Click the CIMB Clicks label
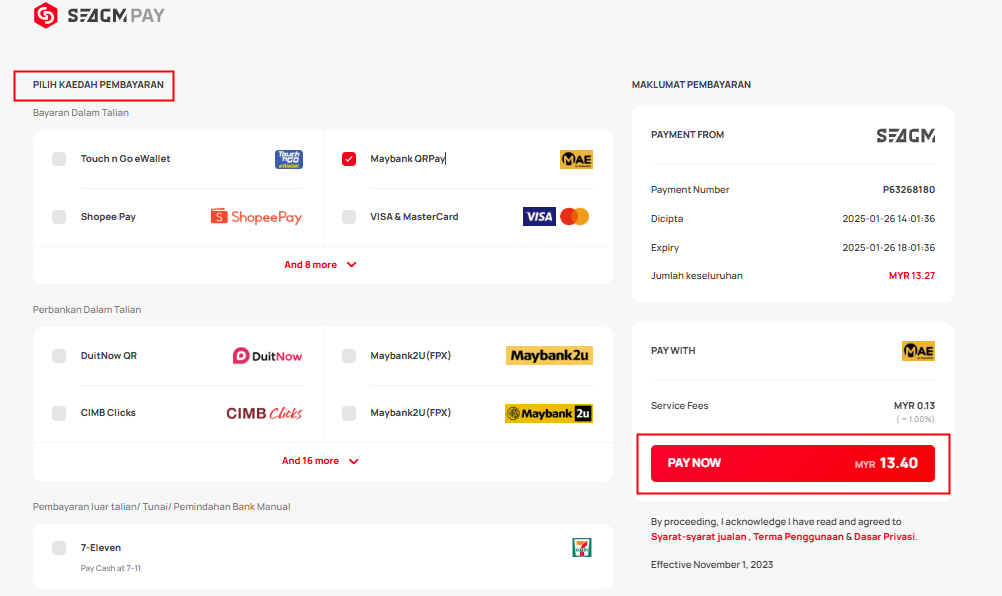1002x596 pixels. [x=108, y=413]
